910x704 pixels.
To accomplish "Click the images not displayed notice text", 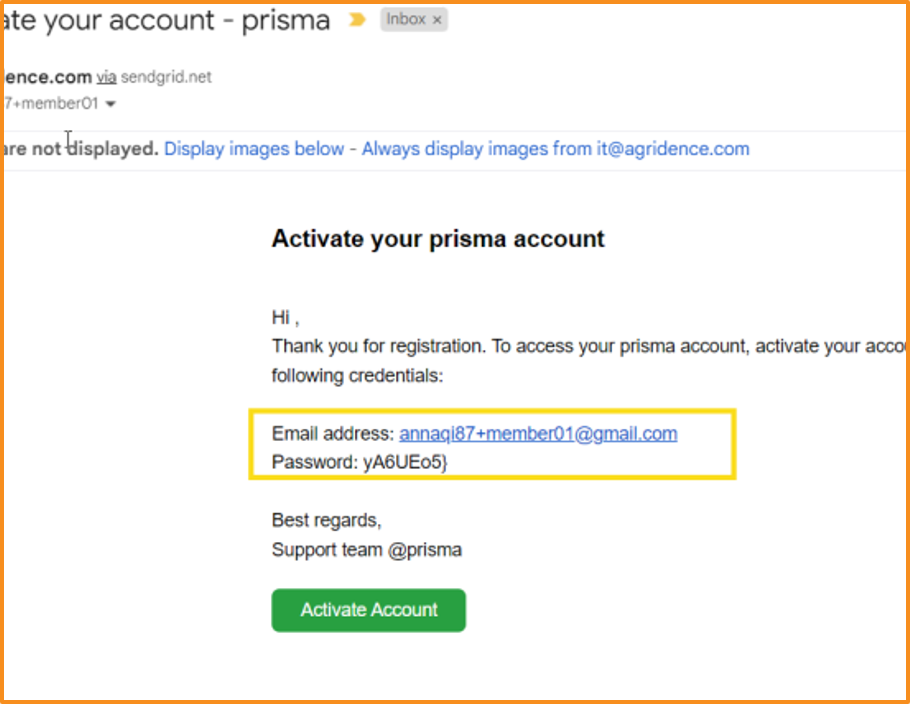I will pyautogui.click(x=81, y=149).
